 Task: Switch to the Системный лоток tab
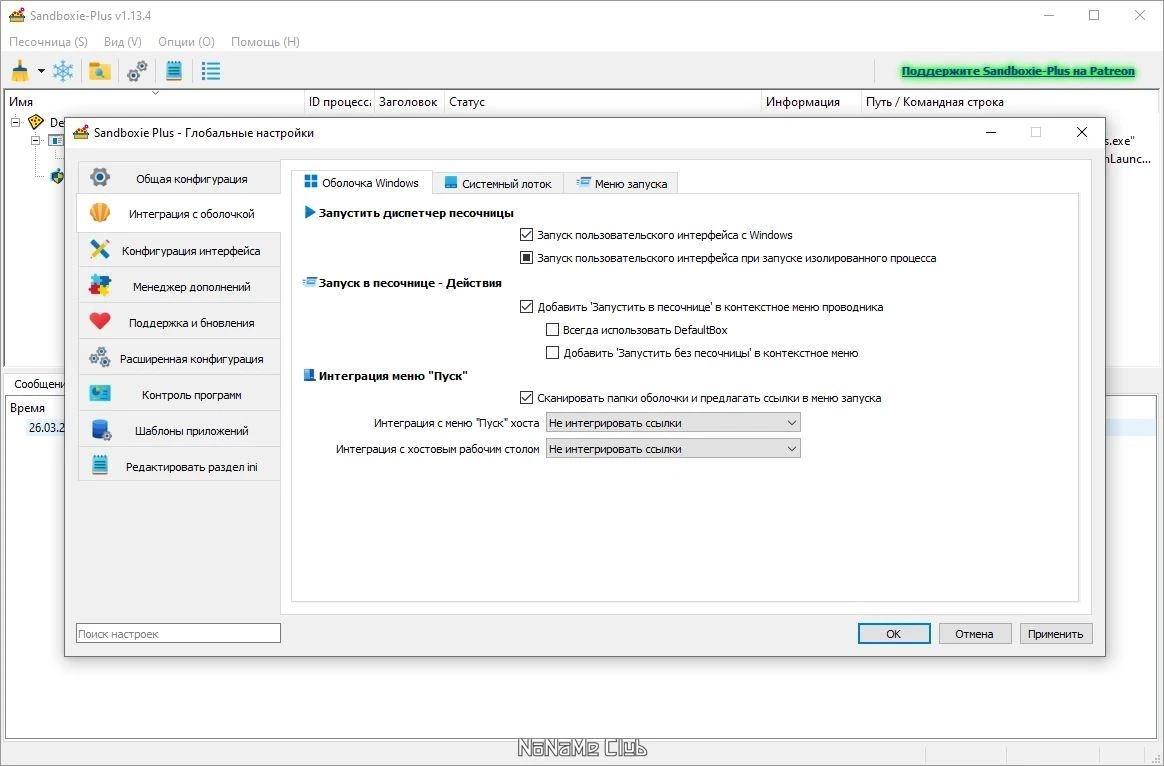(x=498, y=183)
